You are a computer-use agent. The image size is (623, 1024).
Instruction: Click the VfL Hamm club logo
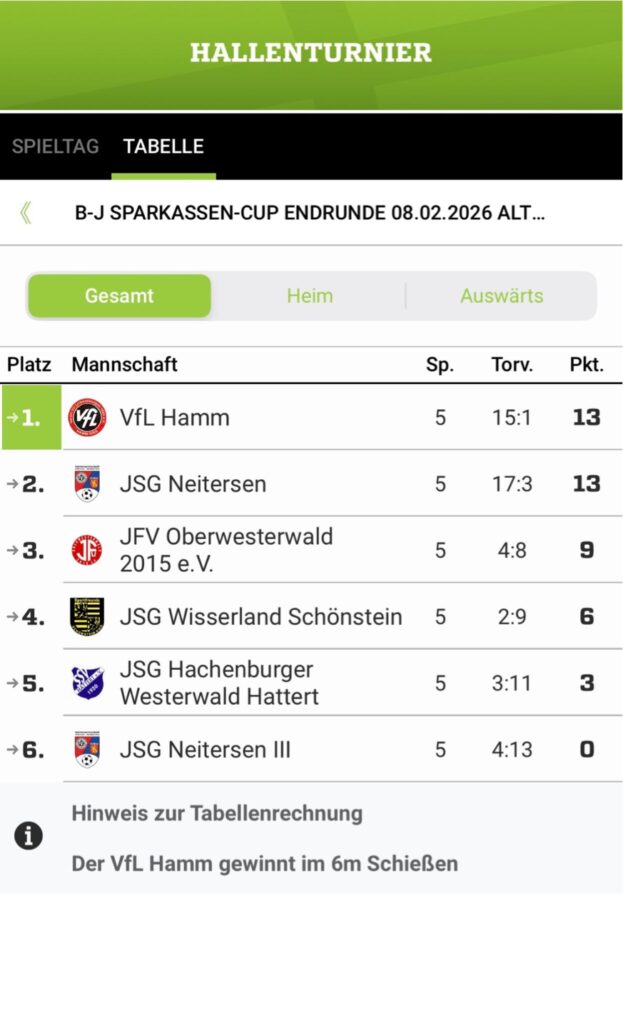click(x=87, y=417)
